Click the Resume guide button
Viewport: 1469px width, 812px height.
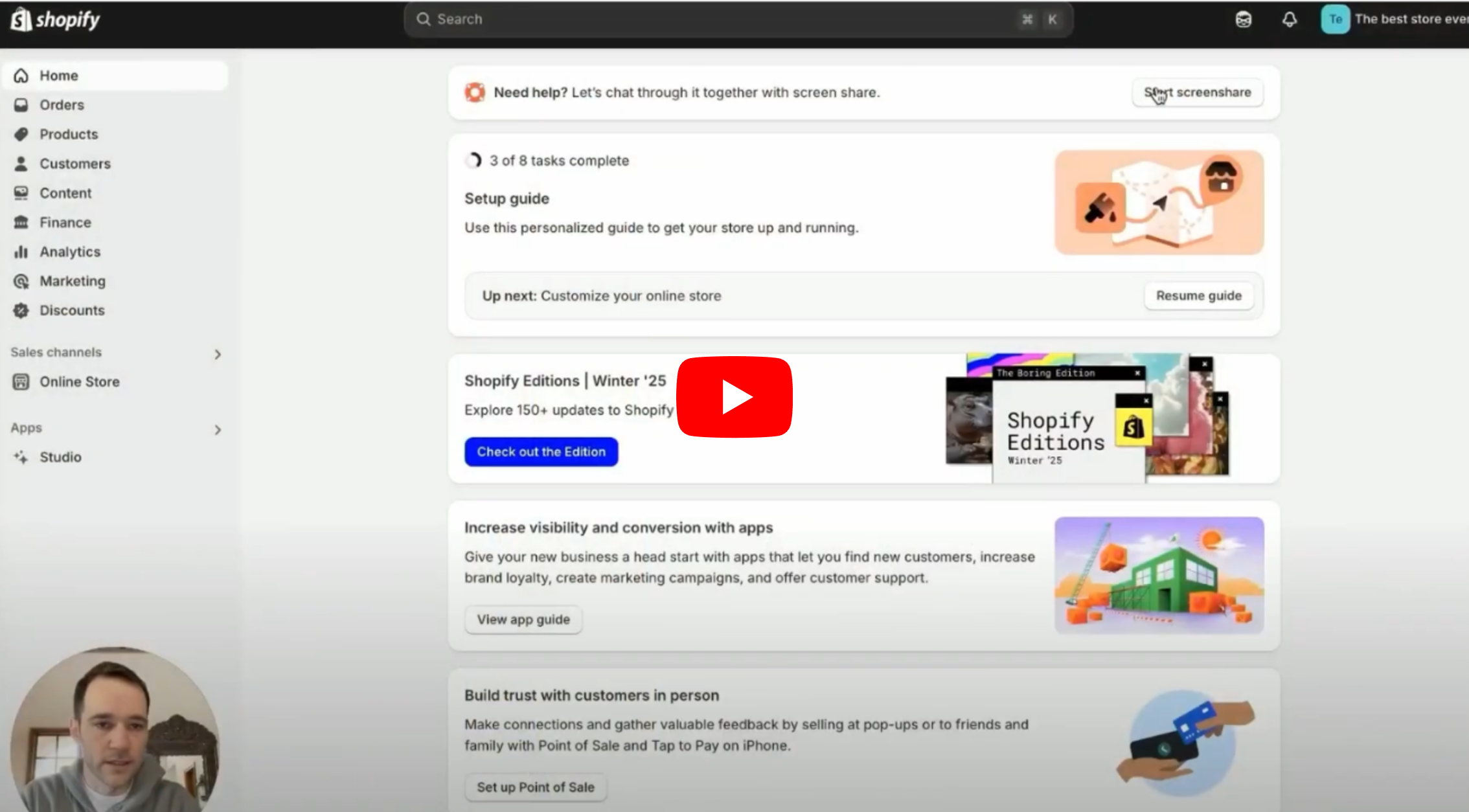pyautogui.click(x=1198, y=296)
